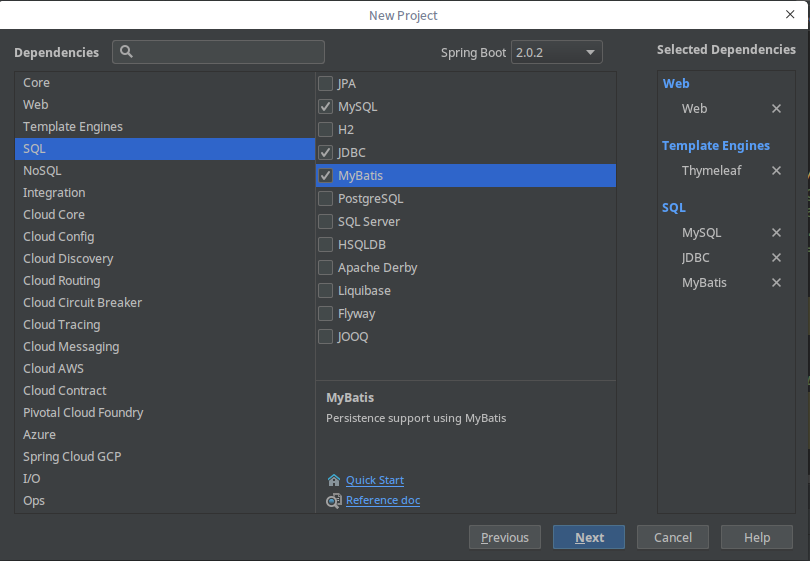
Task: Click the Previous button
Action: click(x=505, y=537)
